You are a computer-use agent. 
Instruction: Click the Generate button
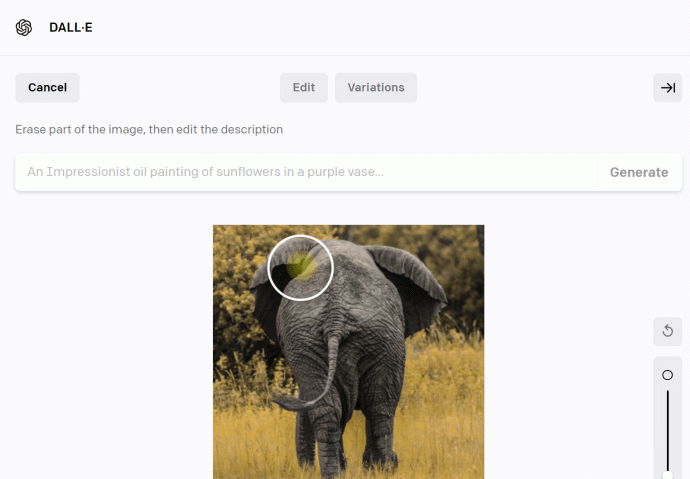639,172
